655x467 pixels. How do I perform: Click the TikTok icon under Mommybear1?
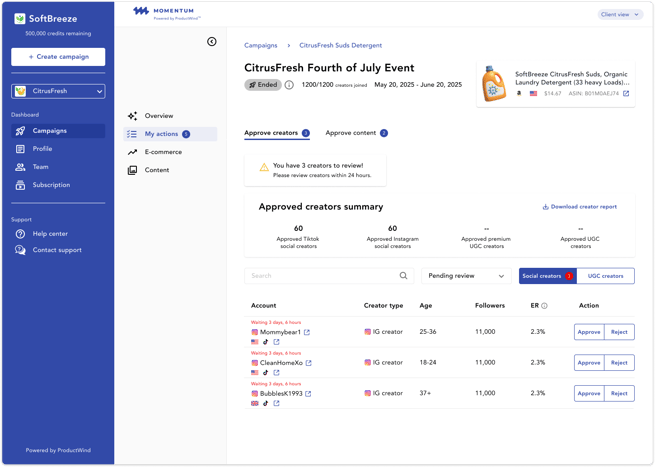click(x=265, y=342)
